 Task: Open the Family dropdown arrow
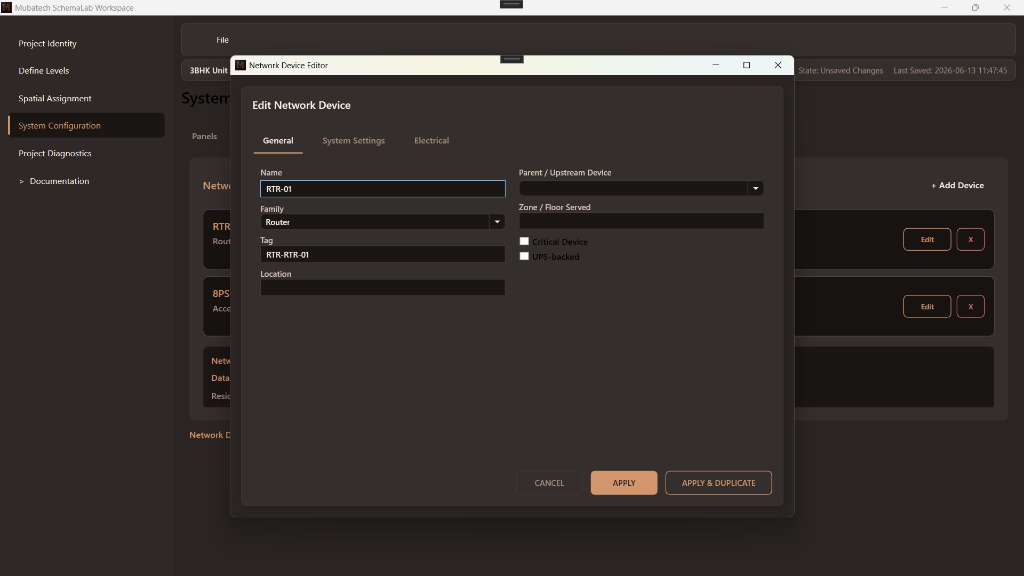(x=497, y=222)
